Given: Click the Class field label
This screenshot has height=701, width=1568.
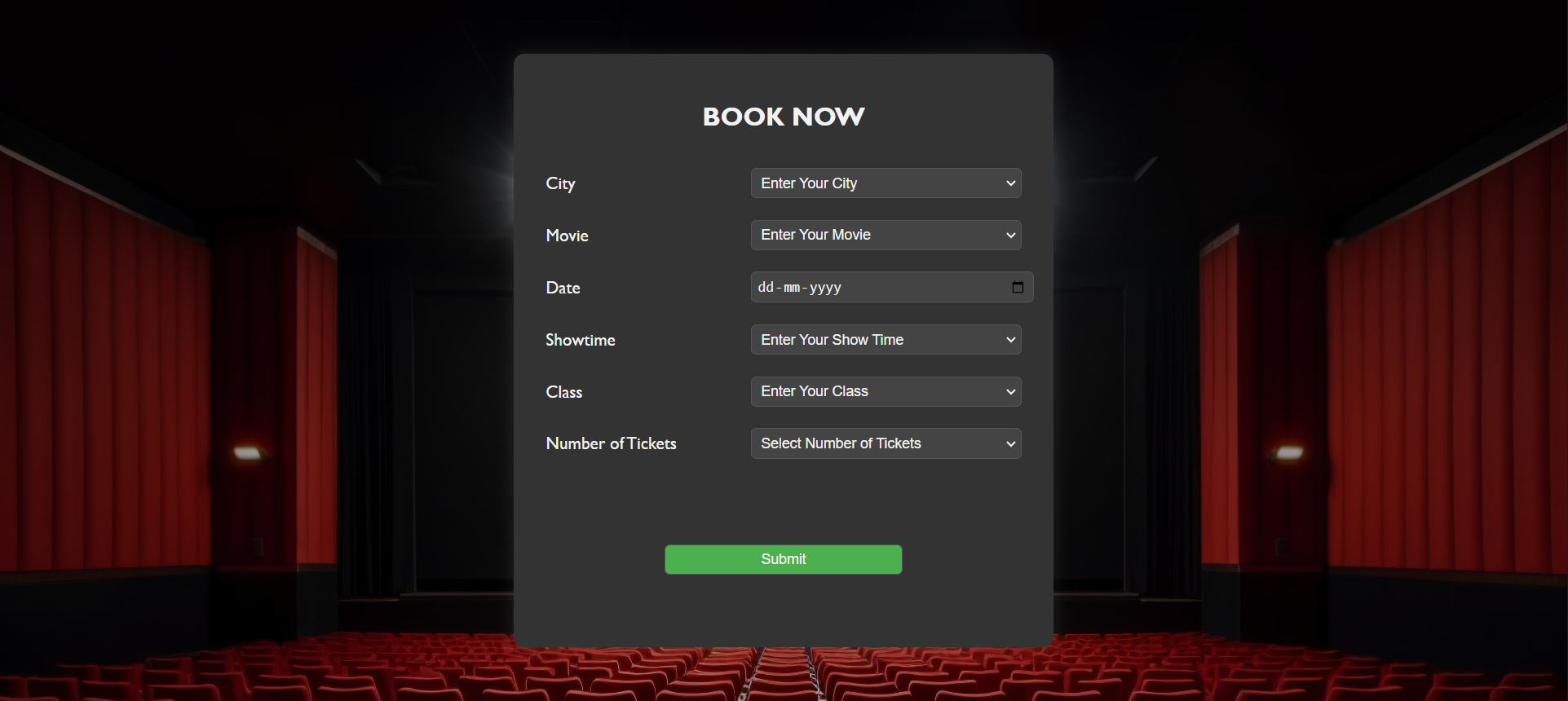Looking at the screenshot, I should (x=563, y=392).
